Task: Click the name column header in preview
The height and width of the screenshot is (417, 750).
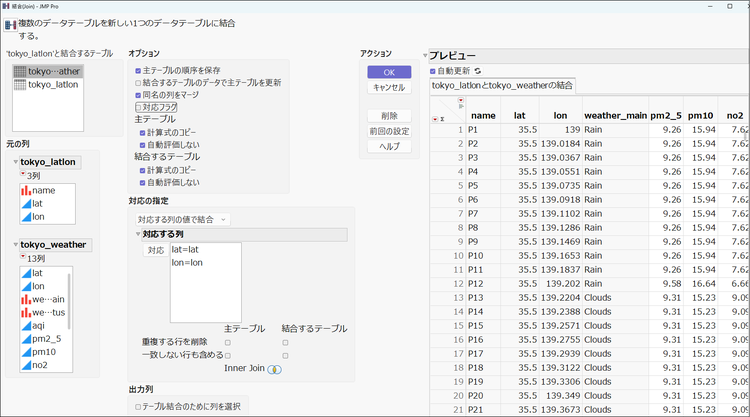Action: pos(483,116)
